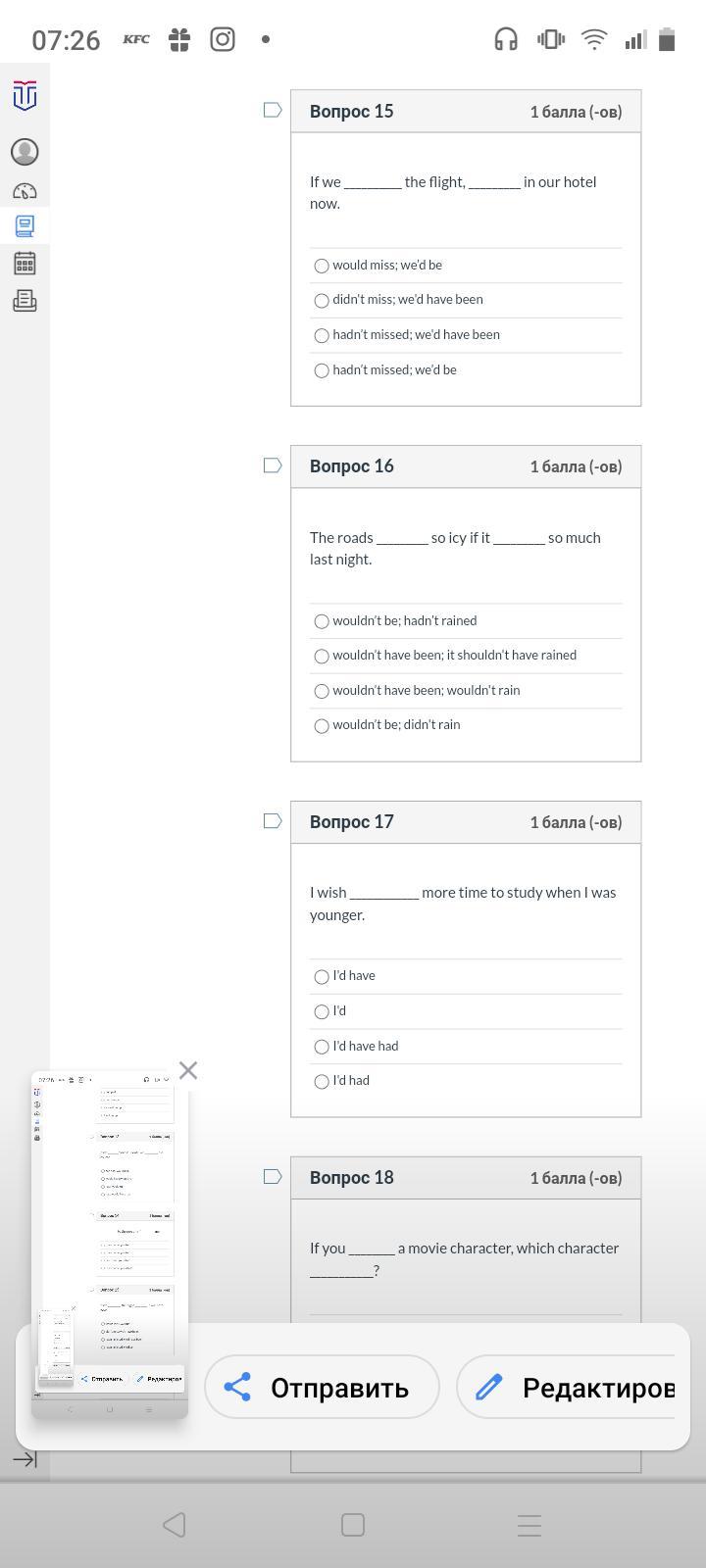Image resolution: width=706 pixels, height=1568 pixels.
Task: Flag question 17 with the bookmark icon
Action: coord(273,821)
